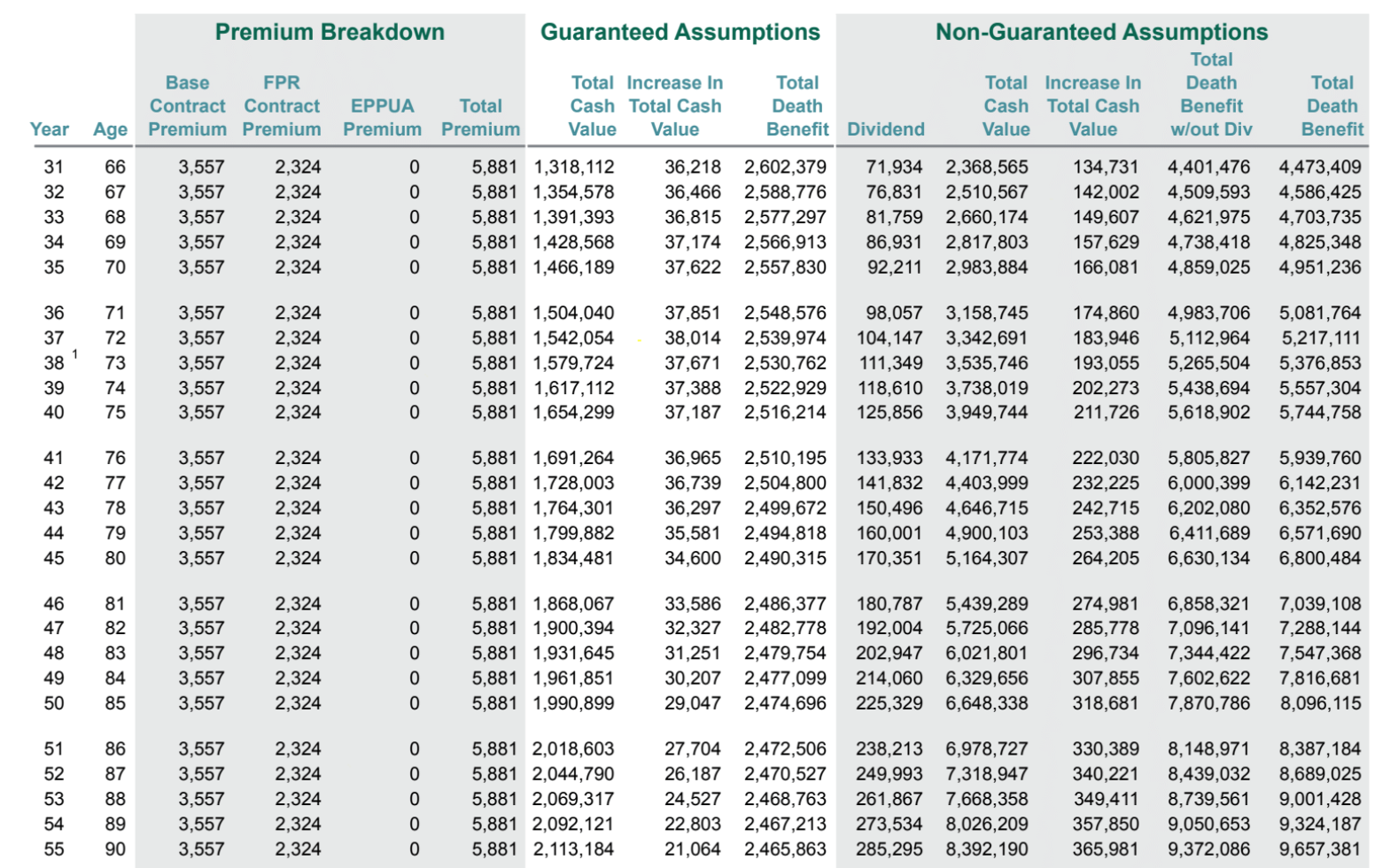Click cash value 5,164,307 in year 45
Screen dimensions: 1398x868
click(x=987, y=559)
